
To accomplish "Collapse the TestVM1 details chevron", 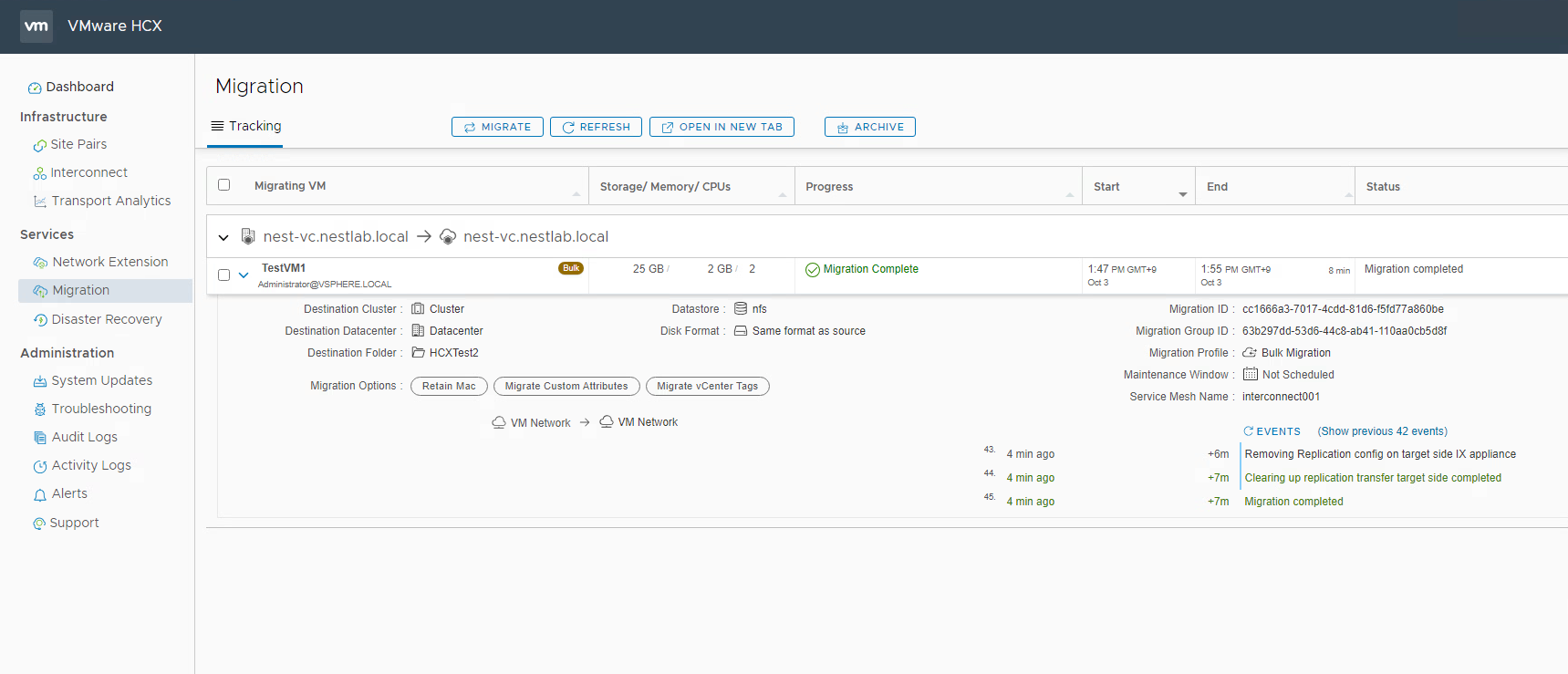I will pos(244,275).
